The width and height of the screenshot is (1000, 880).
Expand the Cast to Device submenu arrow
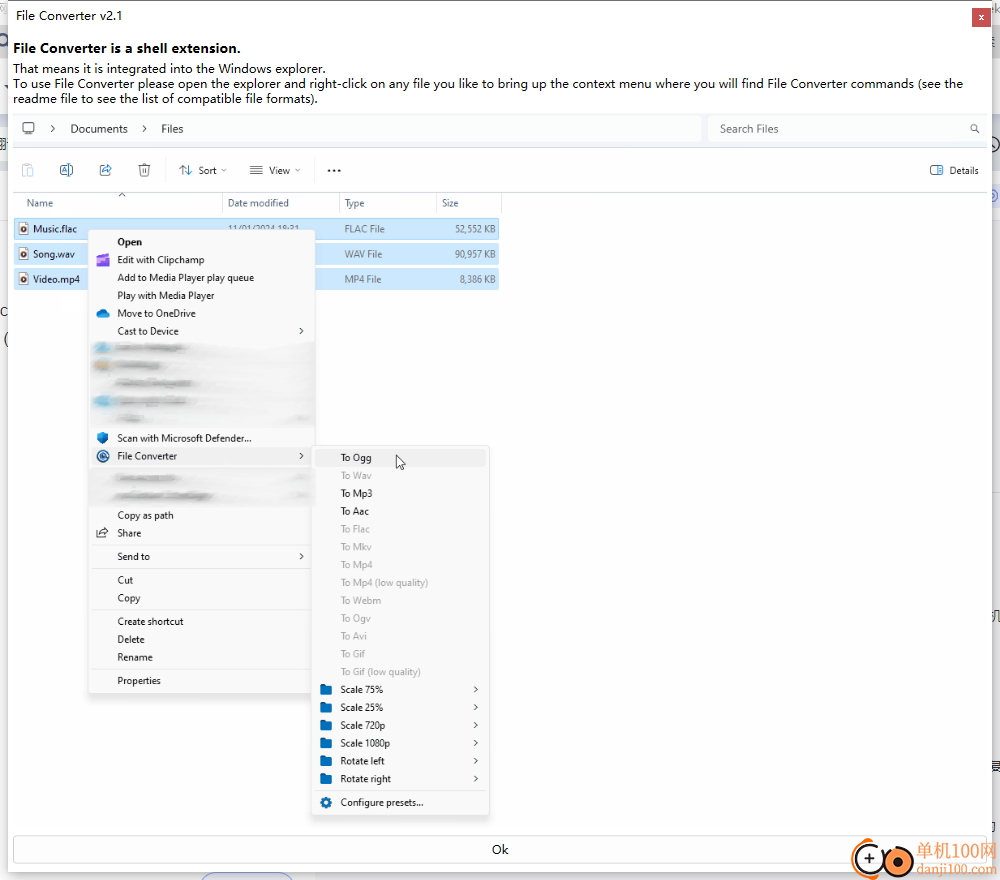pyautogui.click(x=301, y=331)
